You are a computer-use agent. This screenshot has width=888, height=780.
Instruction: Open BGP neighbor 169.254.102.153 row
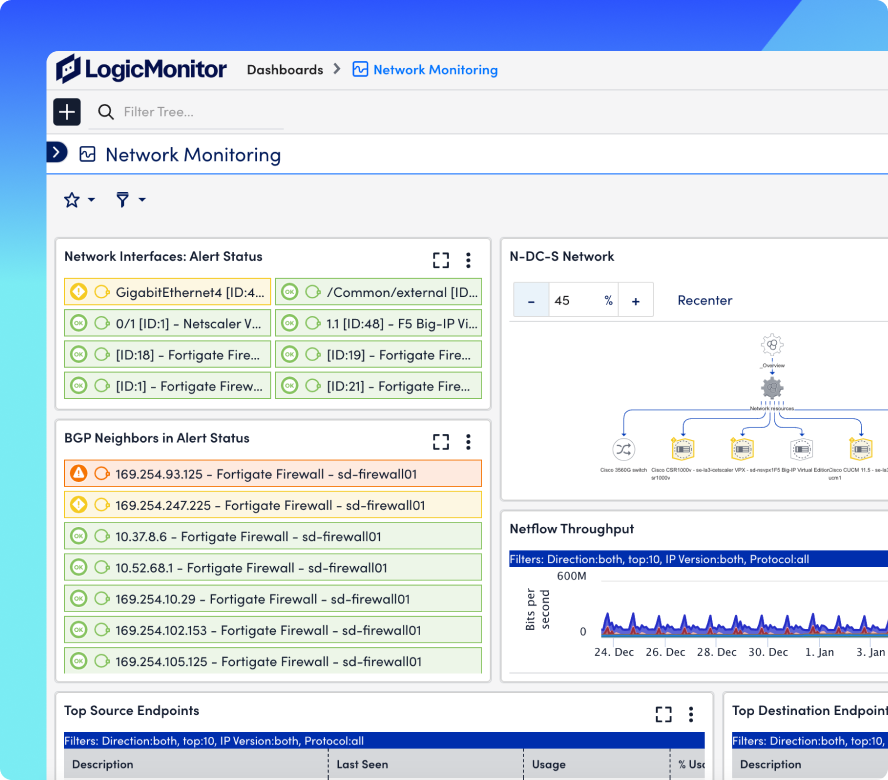(x=273, y=630)
